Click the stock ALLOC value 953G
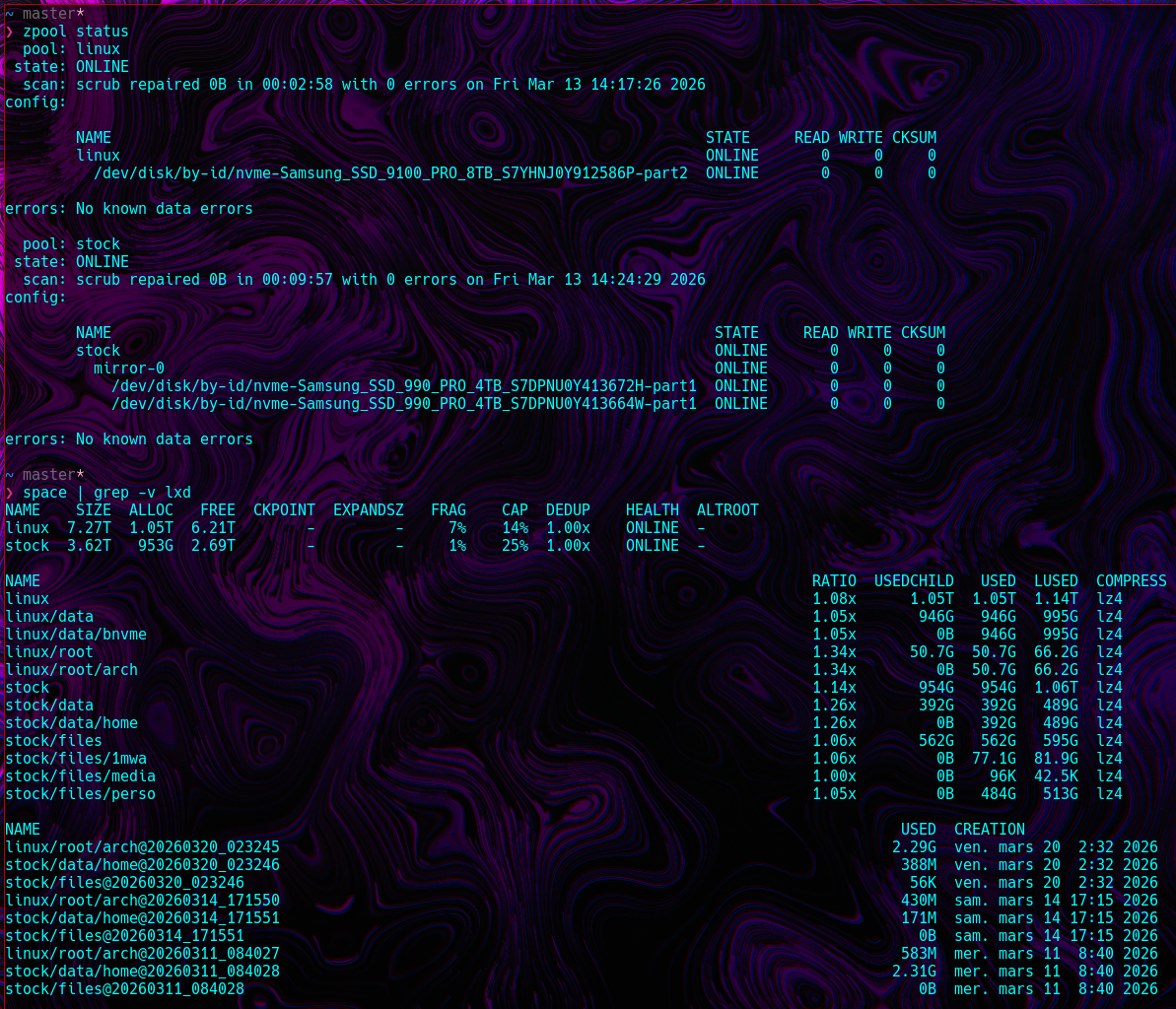Image resolution: width=1176 pixels, height=1009 pixels. click(155, 546)
